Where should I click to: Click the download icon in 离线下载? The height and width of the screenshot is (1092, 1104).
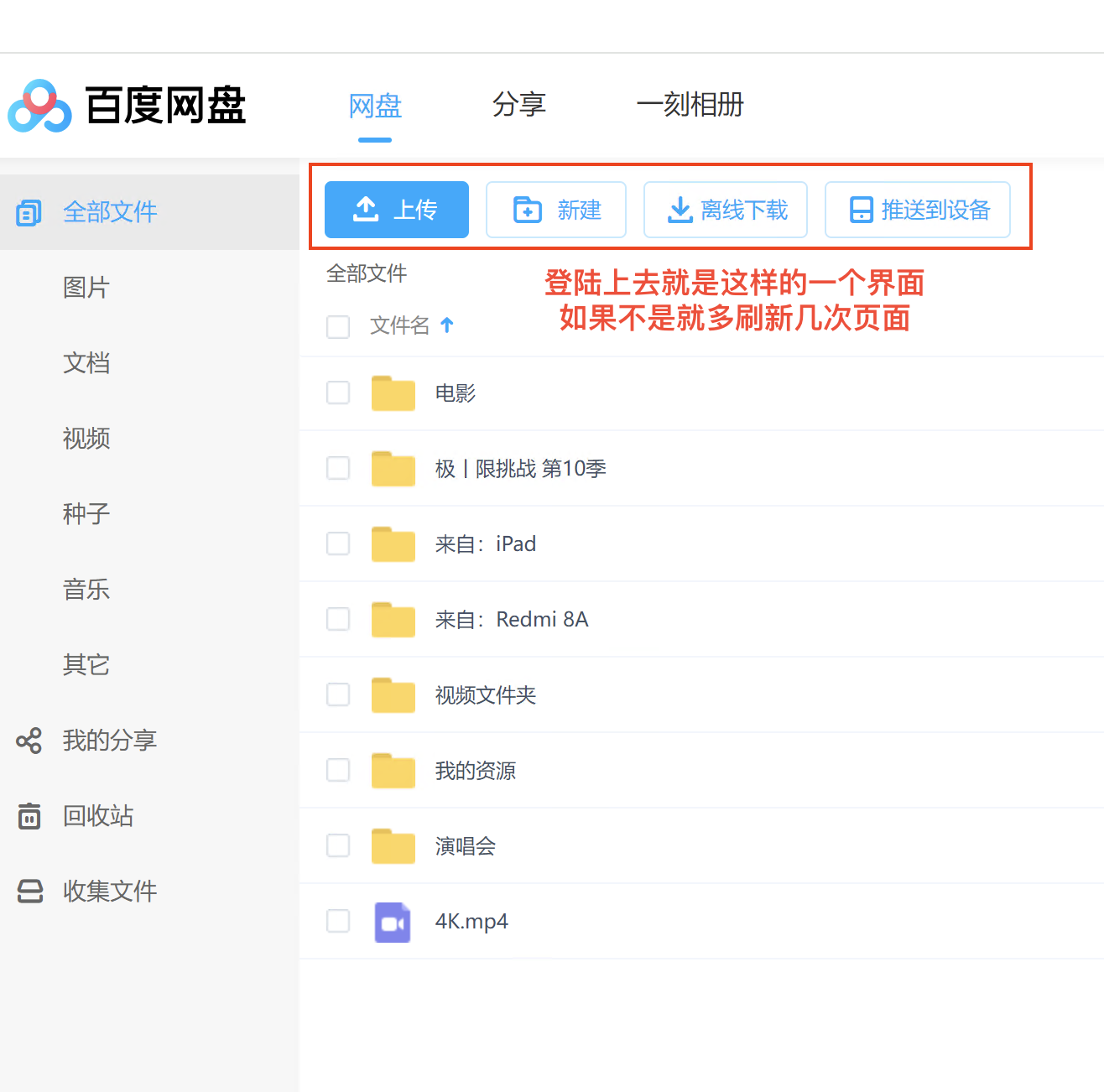(680, 210)
